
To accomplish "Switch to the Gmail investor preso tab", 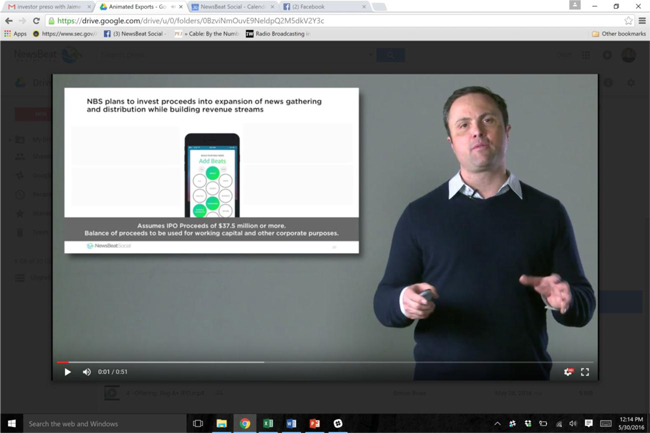I will pos(46,7).
